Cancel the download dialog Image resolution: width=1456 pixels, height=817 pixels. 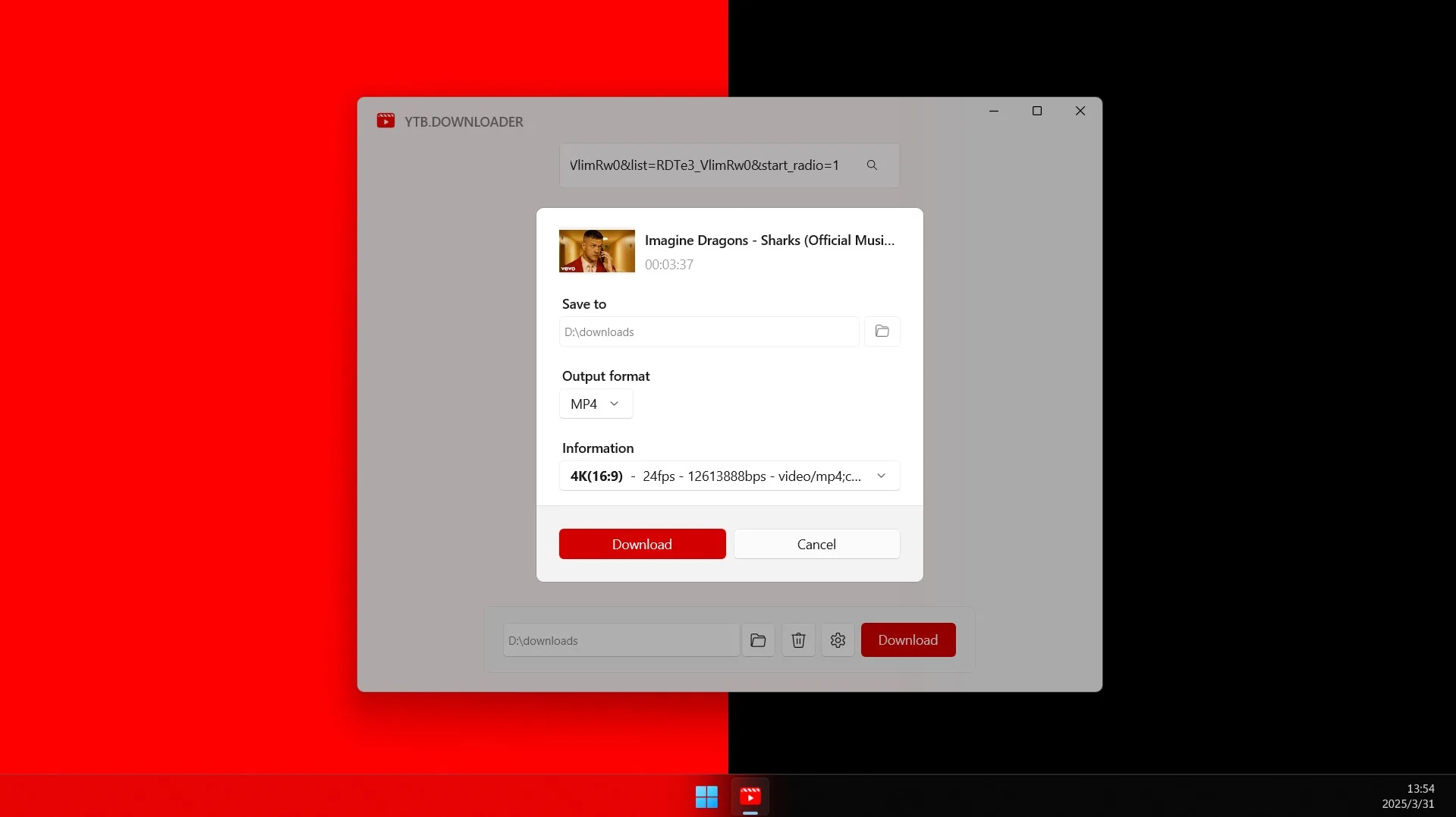[x=816, y=544]
